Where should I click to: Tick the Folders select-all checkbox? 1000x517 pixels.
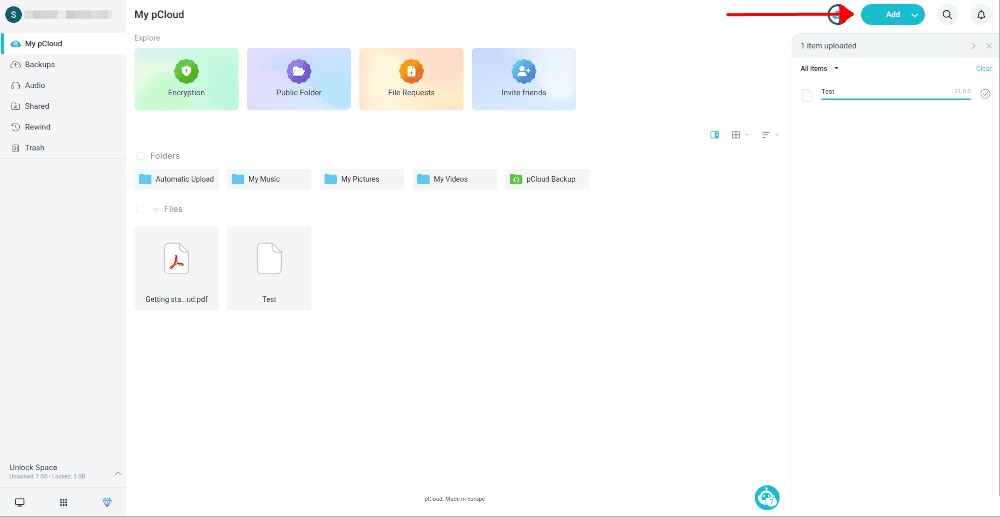140,156
